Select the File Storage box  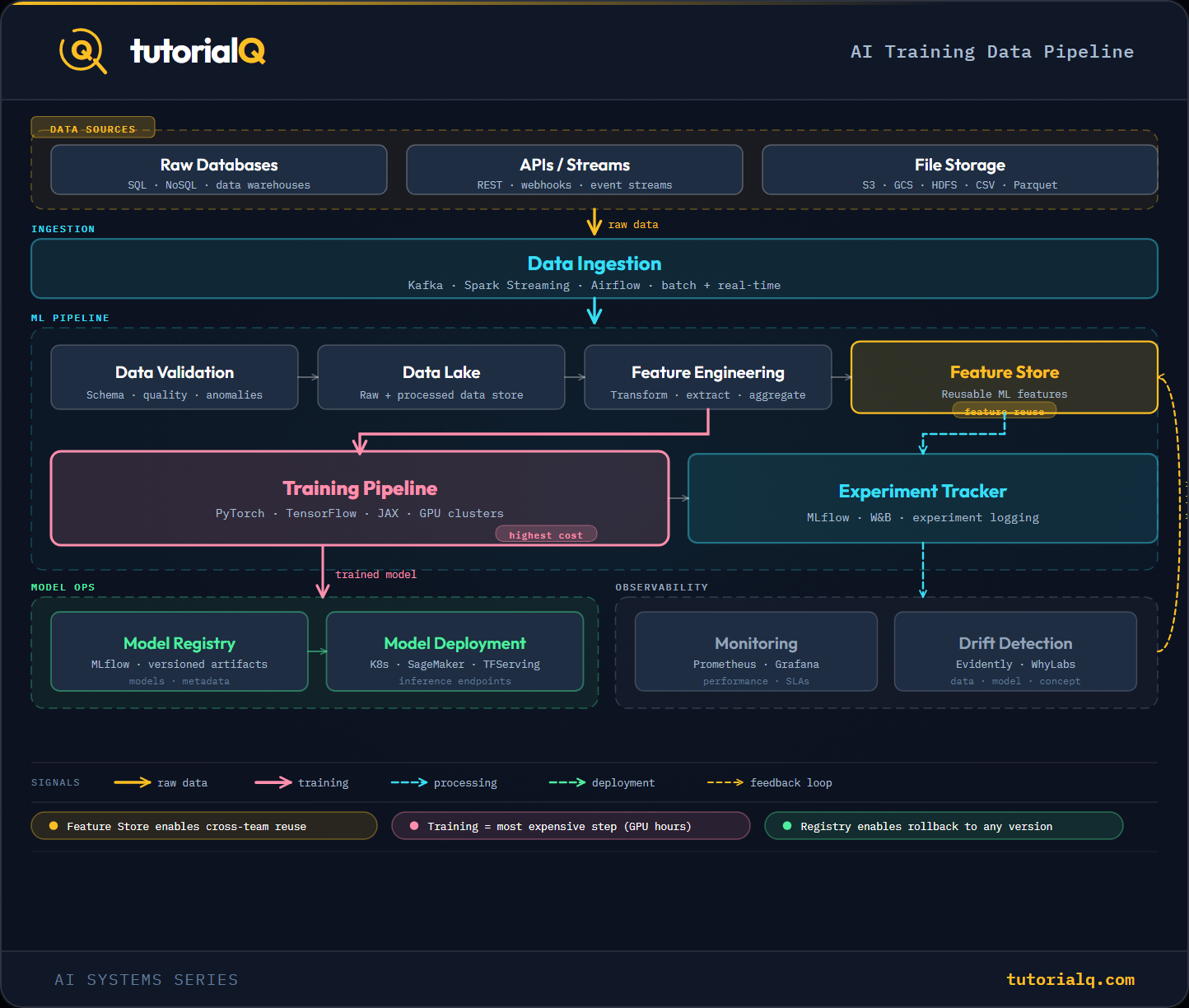click(x=960, y=170)
